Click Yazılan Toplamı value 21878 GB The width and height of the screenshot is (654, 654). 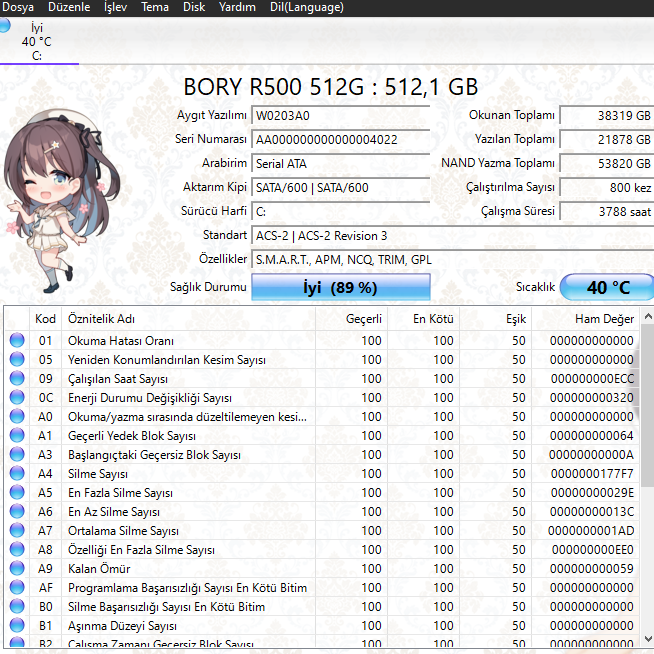coord(607,139)
